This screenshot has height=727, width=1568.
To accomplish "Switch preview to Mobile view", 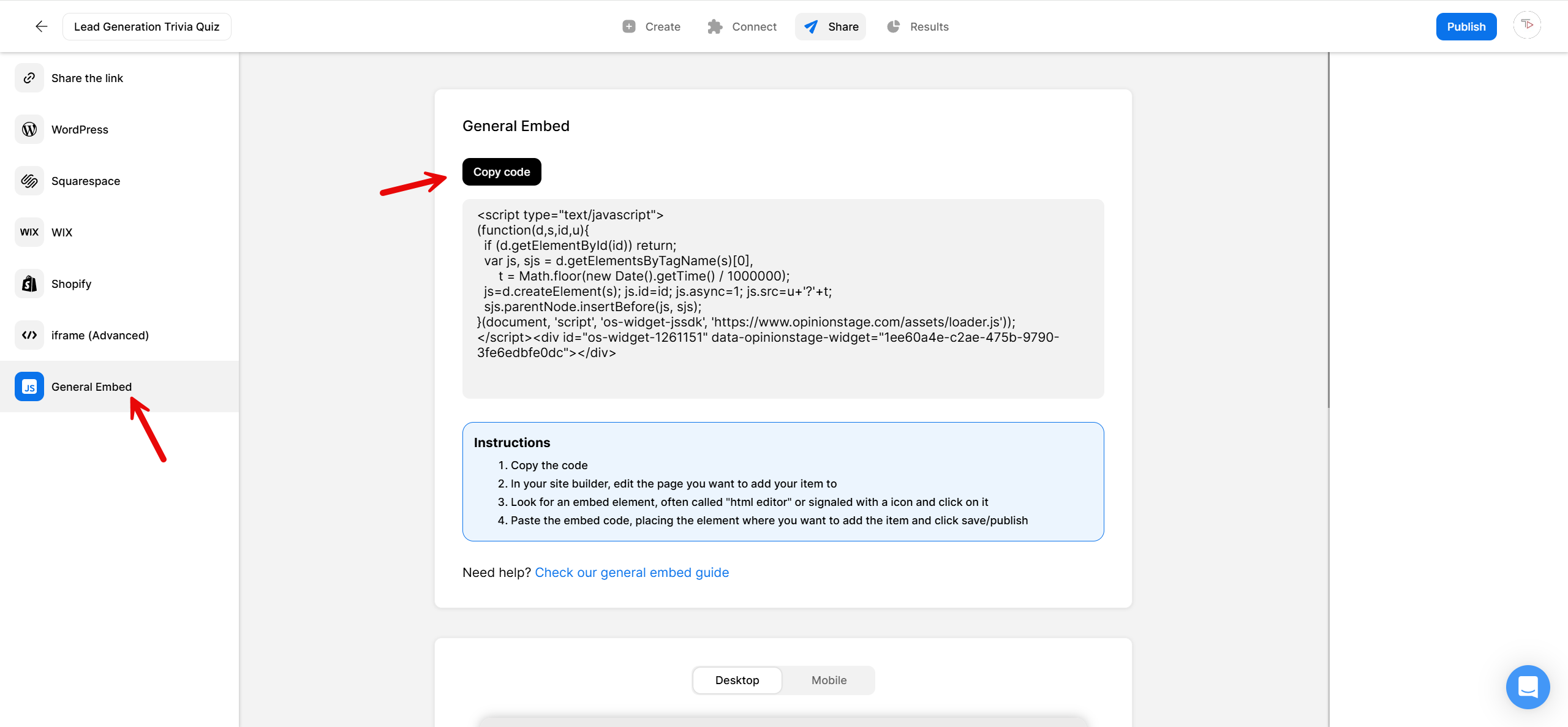I will [829, 680].
